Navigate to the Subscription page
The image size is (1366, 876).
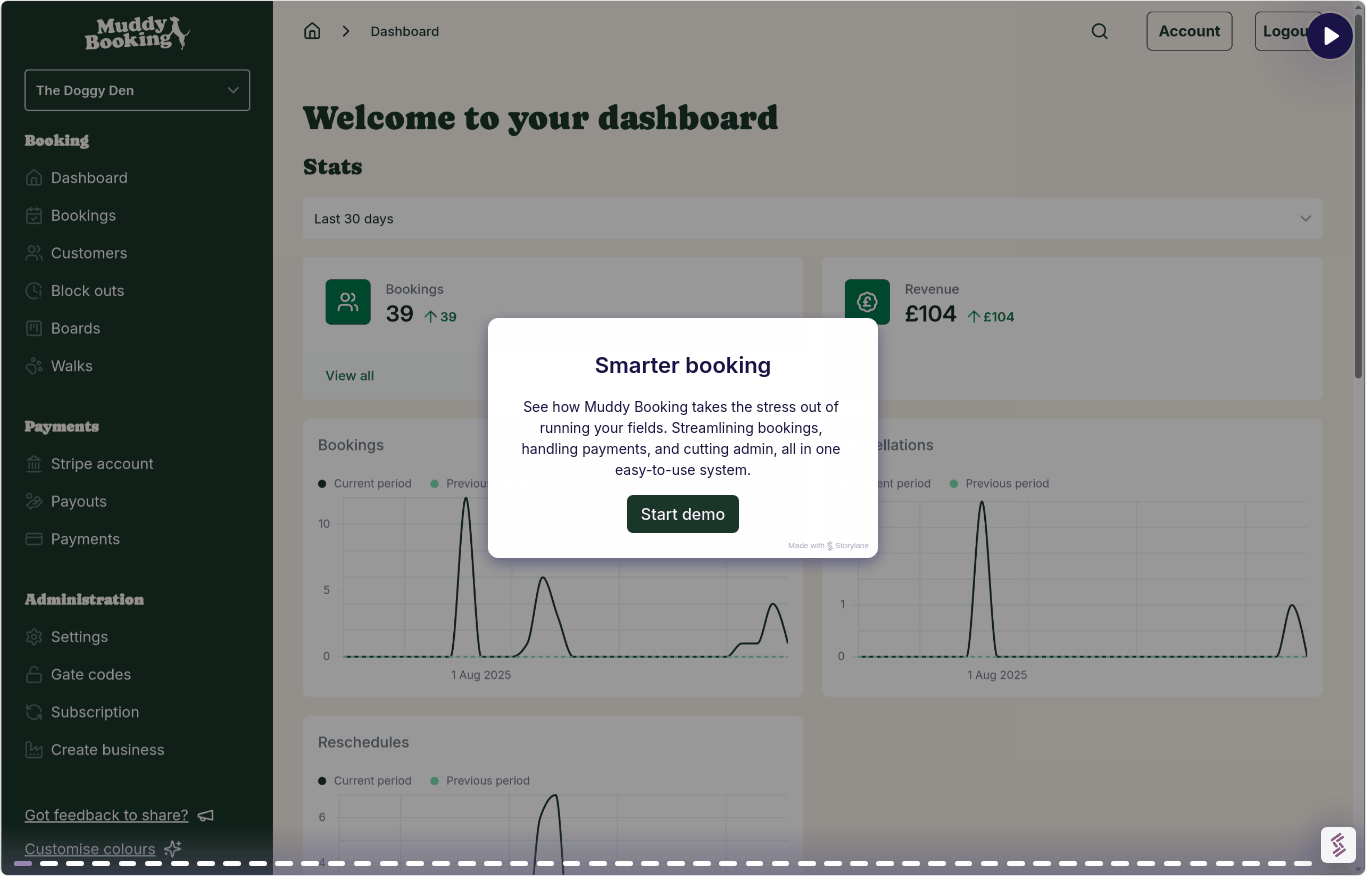(x=95, y=712)
